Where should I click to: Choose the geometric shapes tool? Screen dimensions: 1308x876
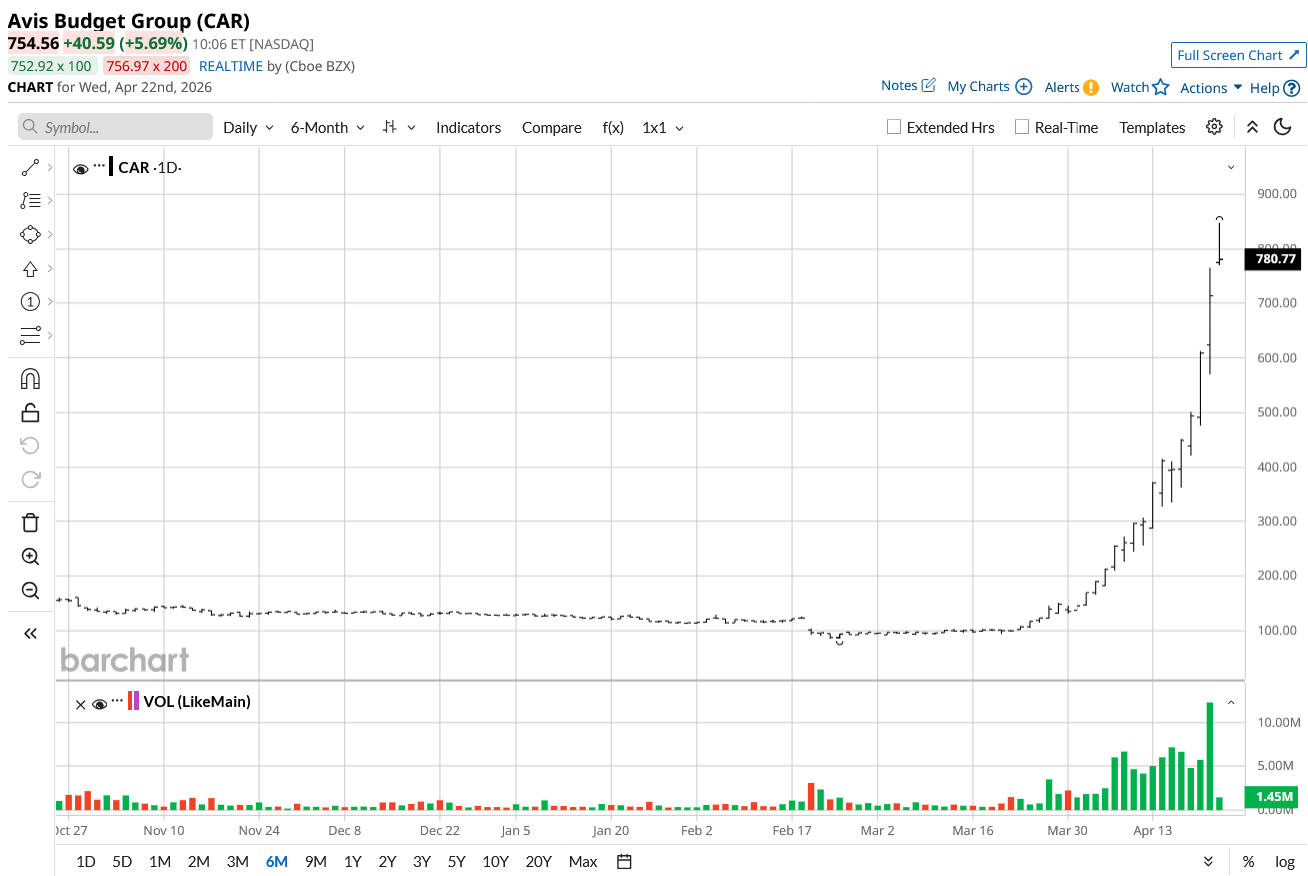(30, 234)
